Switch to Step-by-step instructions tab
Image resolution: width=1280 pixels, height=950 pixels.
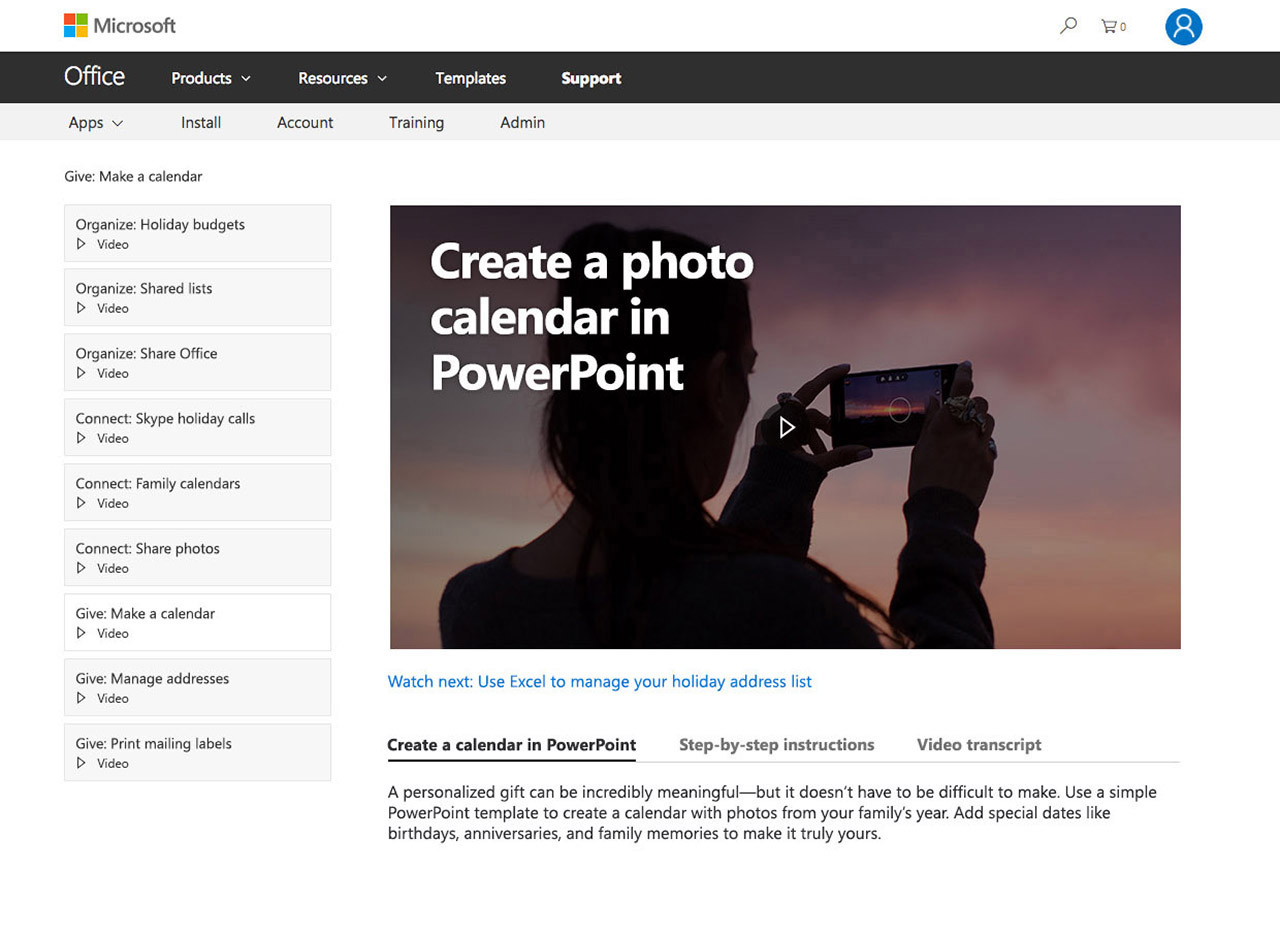tap(776, 745)
